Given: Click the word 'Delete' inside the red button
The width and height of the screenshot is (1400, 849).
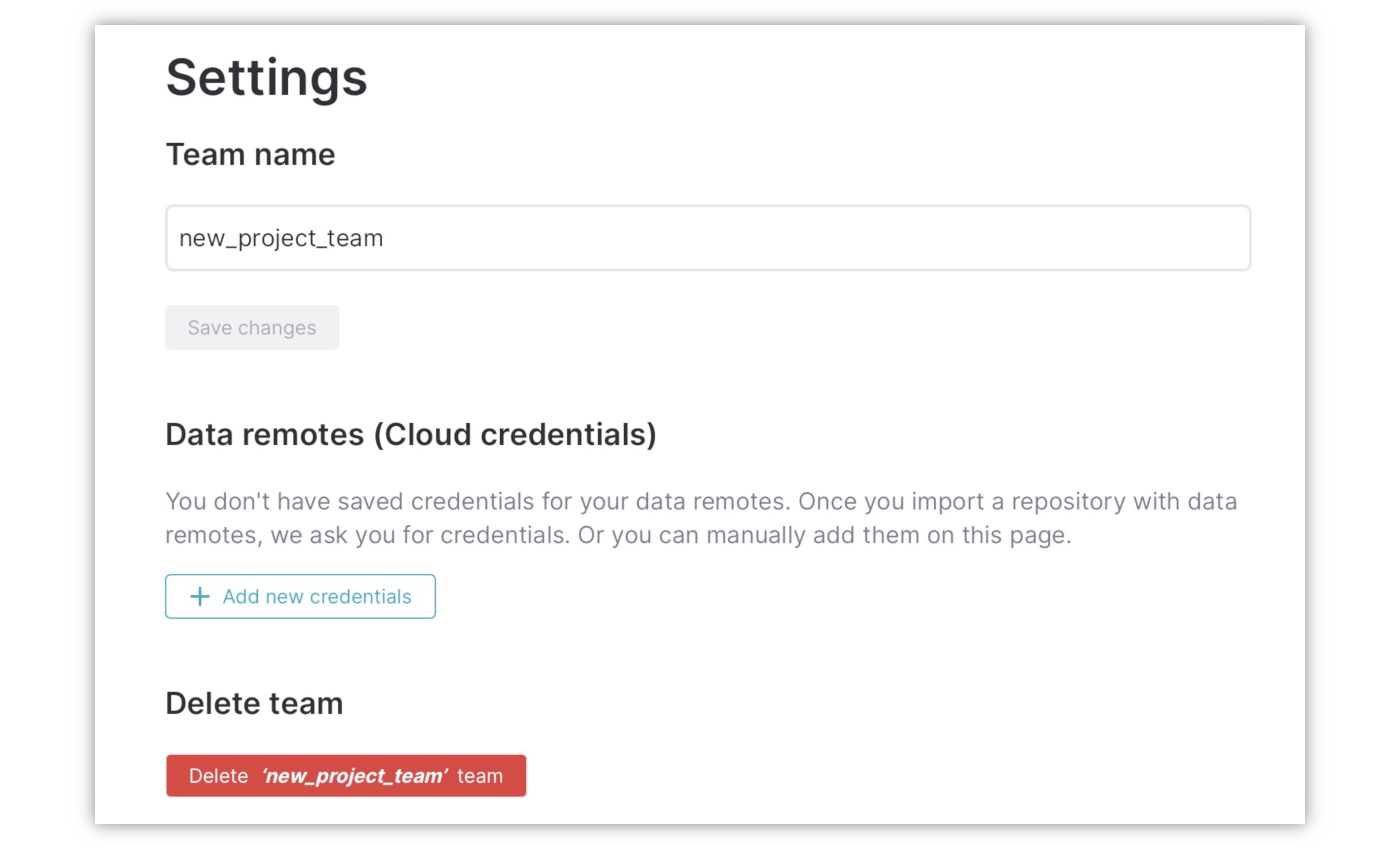Looking at the screenshot, I should 218,777.
